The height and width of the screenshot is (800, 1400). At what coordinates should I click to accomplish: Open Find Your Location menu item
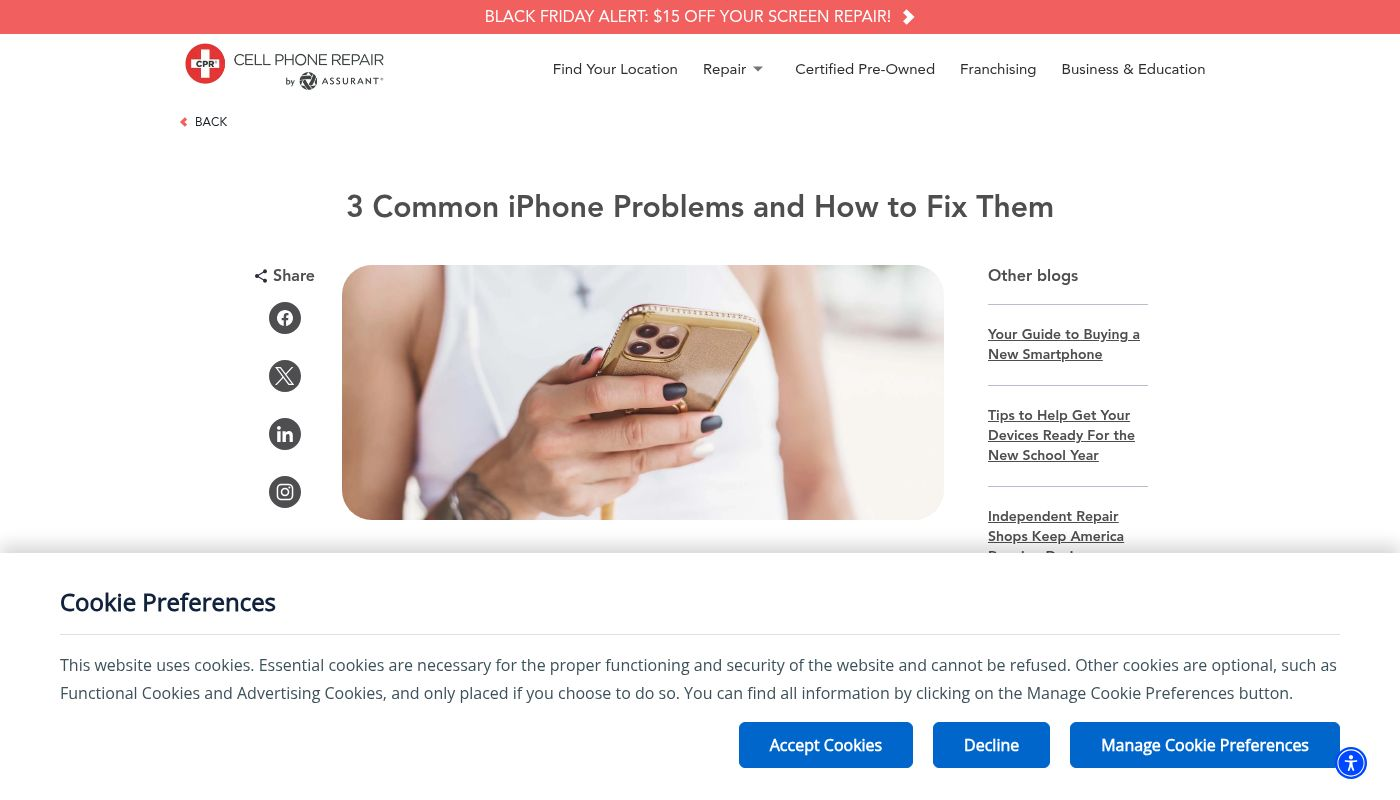point(615,69)
